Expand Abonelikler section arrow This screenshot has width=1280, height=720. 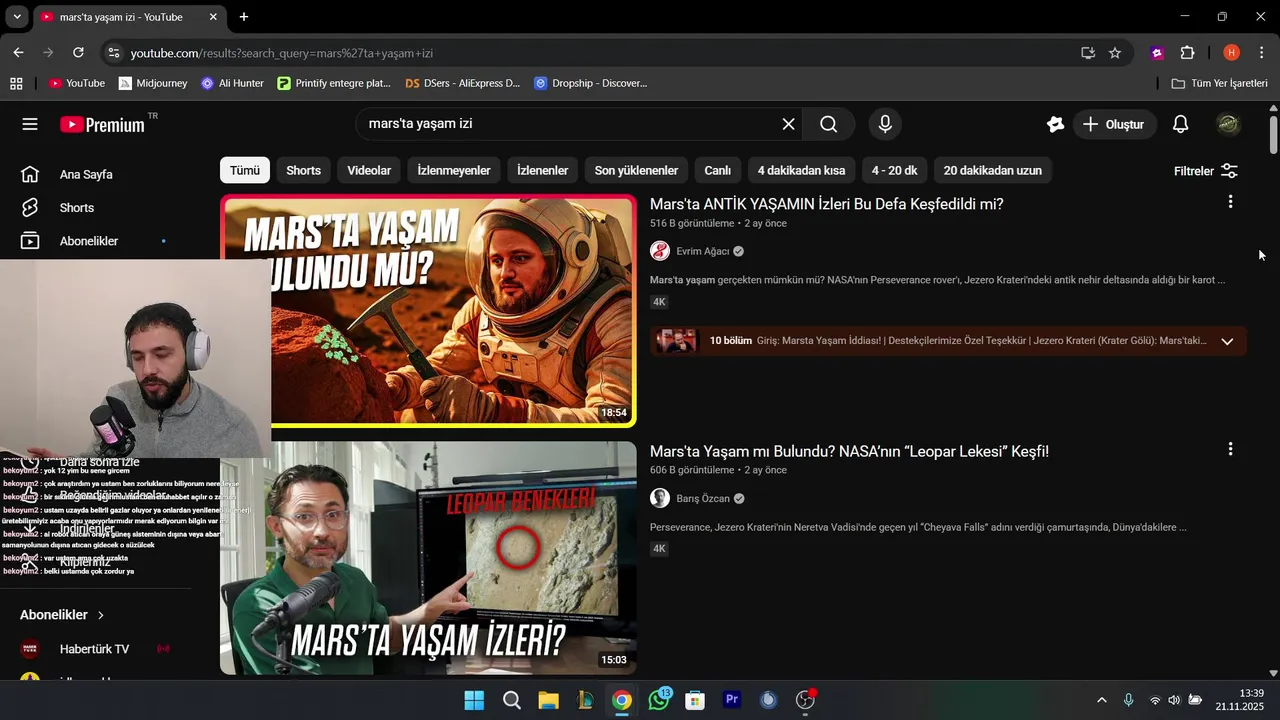pyautogui.click(x=101, y=615)
